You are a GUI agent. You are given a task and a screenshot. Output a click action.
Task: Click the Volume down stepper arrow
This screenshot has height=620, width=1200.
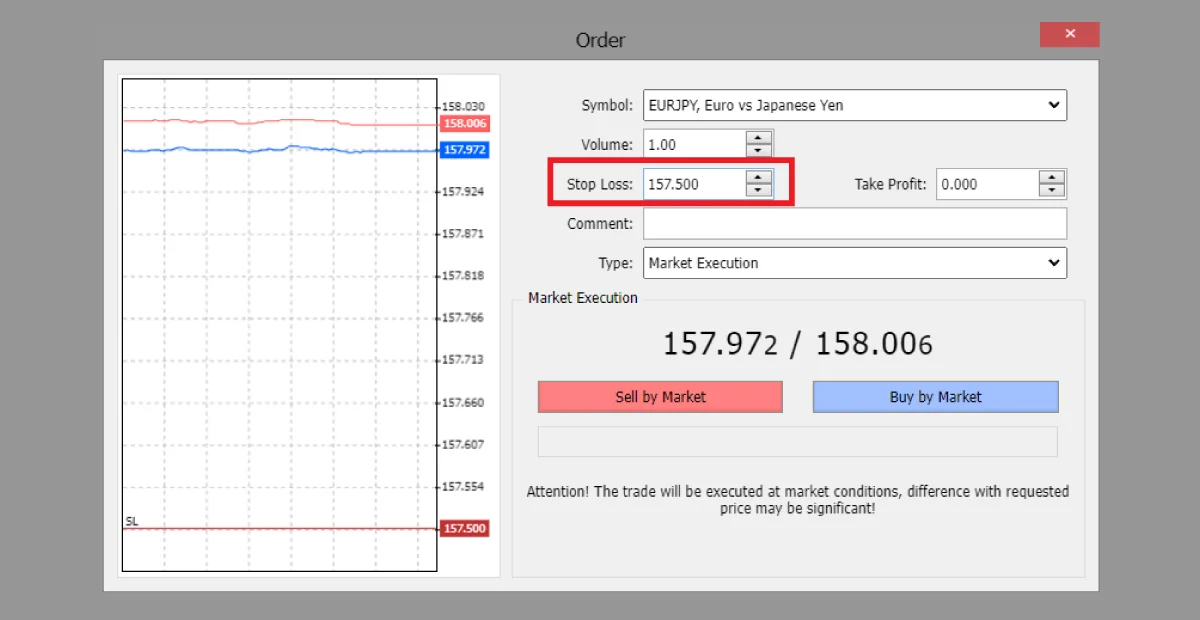point(758,148)
